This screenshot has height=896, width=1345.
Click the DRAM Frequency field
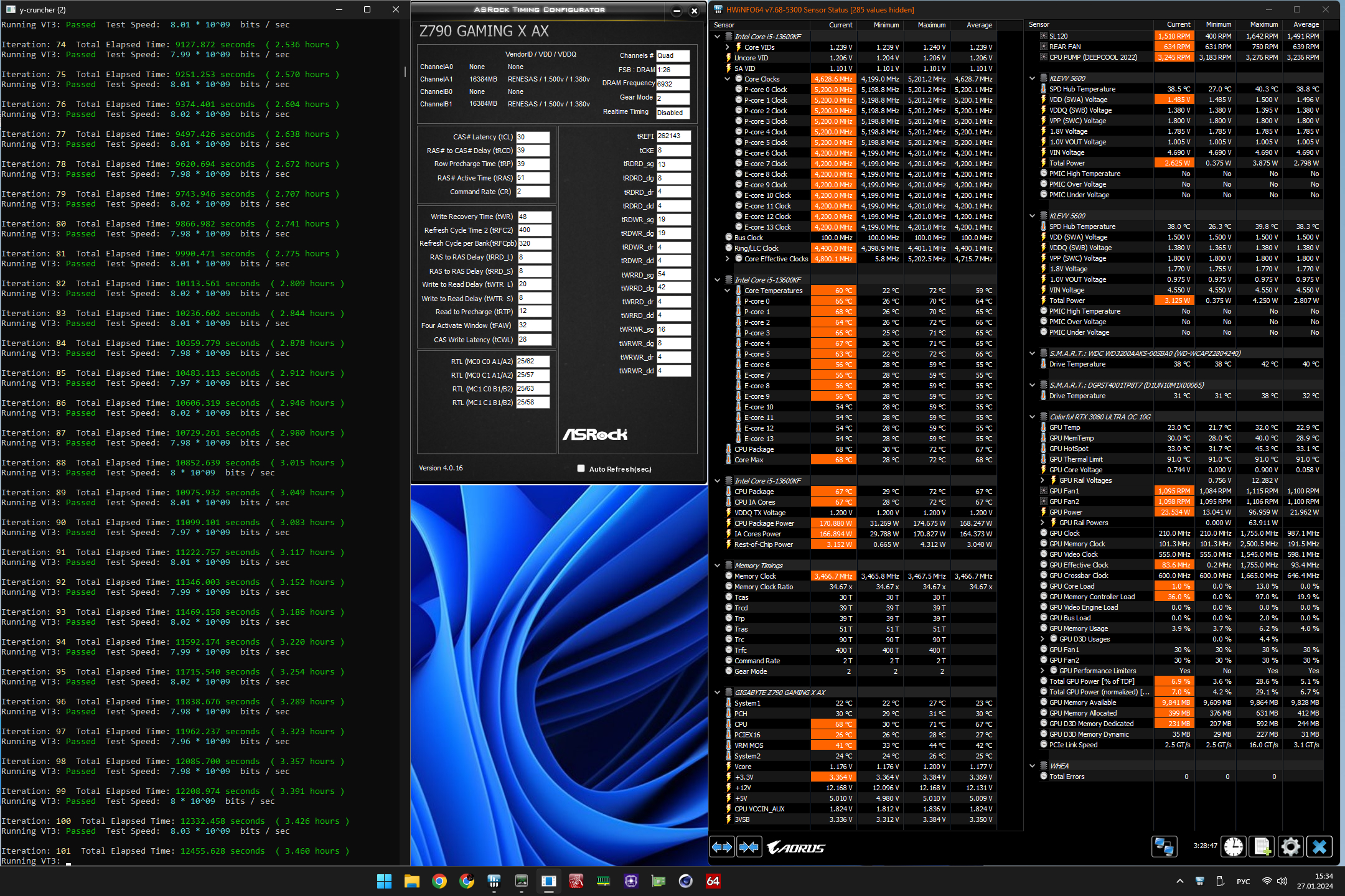(673, 84)
